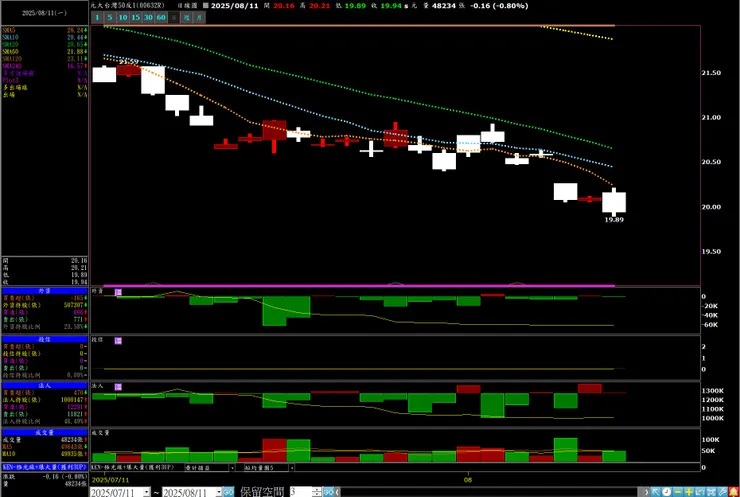Click the 保留空間 spinner arrows
The height and width of the screenshot is (497, 740).
[x=317, y=492]
